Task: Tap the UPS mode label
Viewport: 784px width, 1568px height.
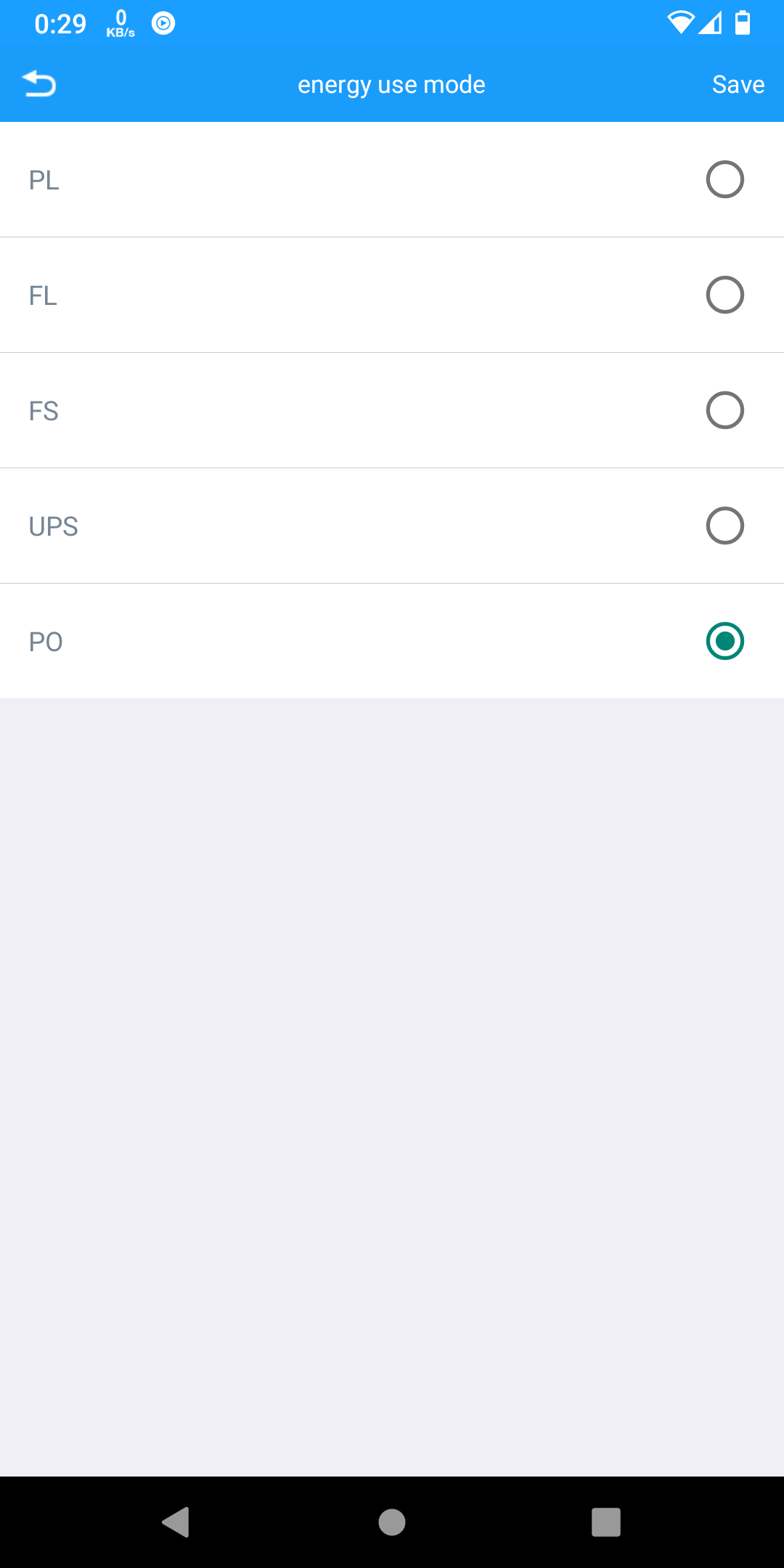Action: pyautogui.click(x=53, y=526)
